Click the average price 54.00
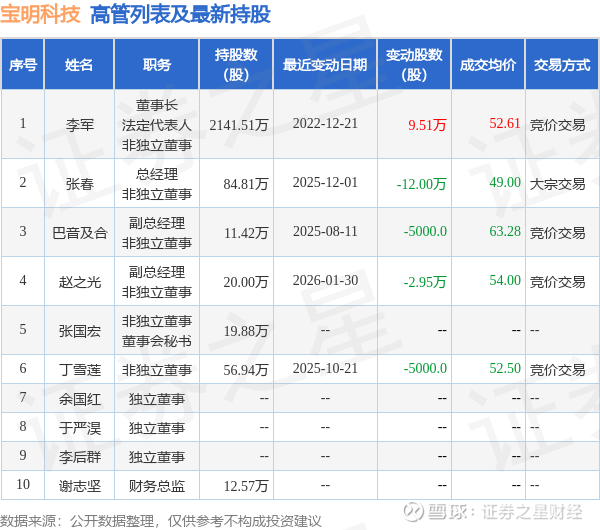This screenshot has width=600, height=530. pos(505,280)
